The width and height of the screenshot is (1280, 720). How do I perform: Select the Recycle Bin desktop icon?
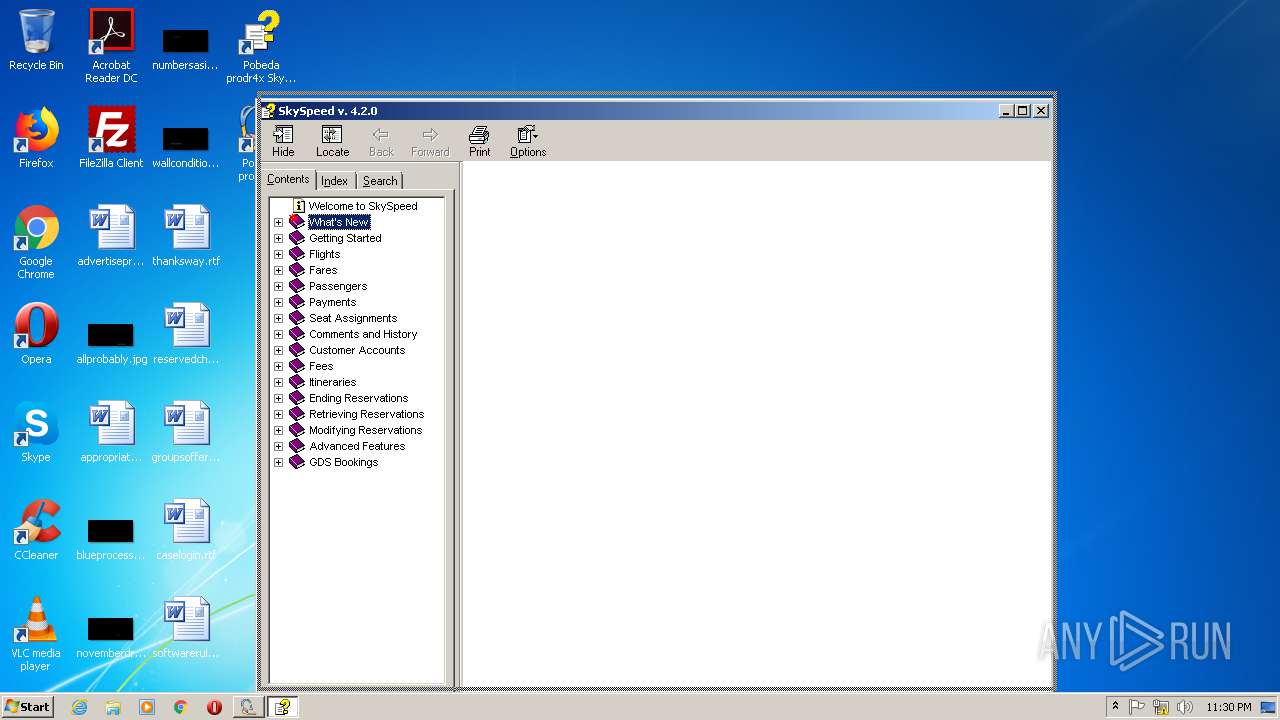[36, 40]
